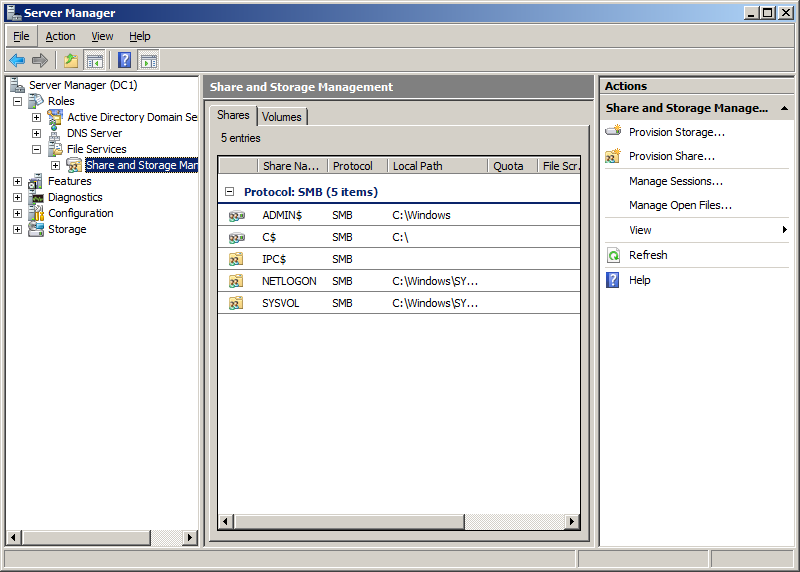
Task: Click the Help icon in Actions pane
Action: pyautogui.click(x=613, y=280)
